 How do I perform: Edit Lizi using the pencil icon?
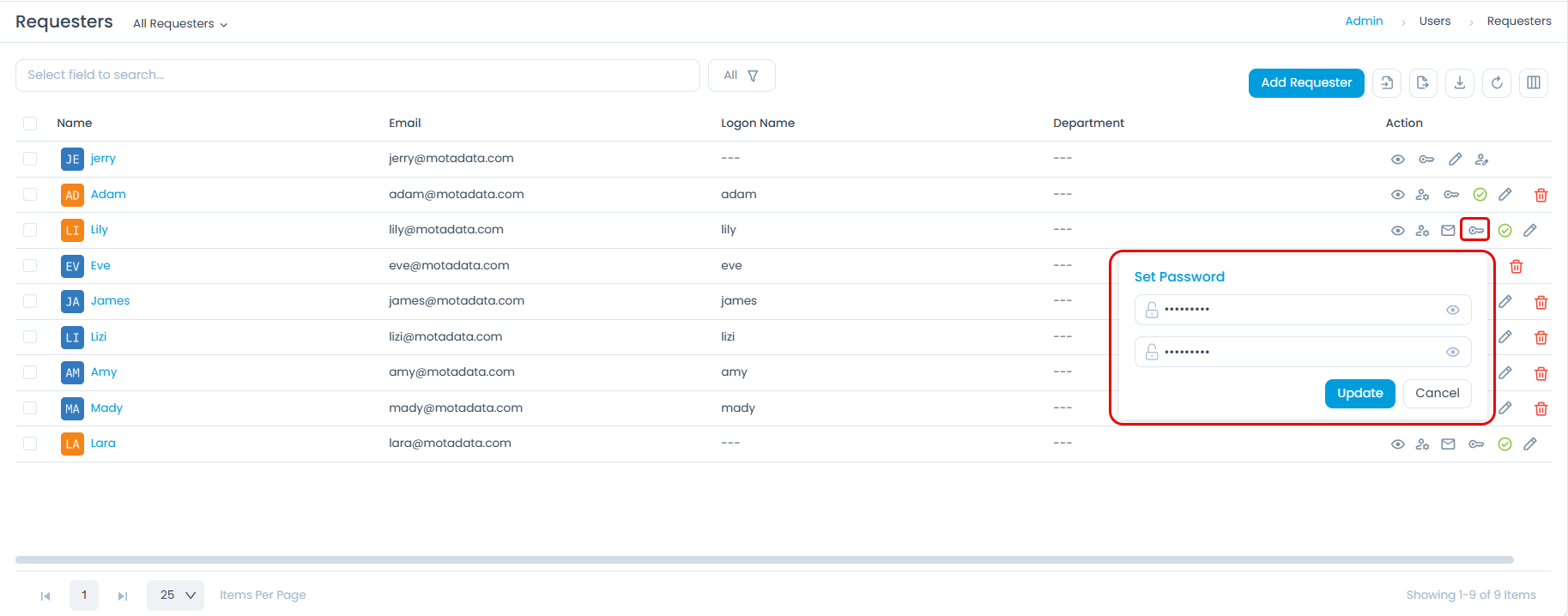[x=1505, y=337]
